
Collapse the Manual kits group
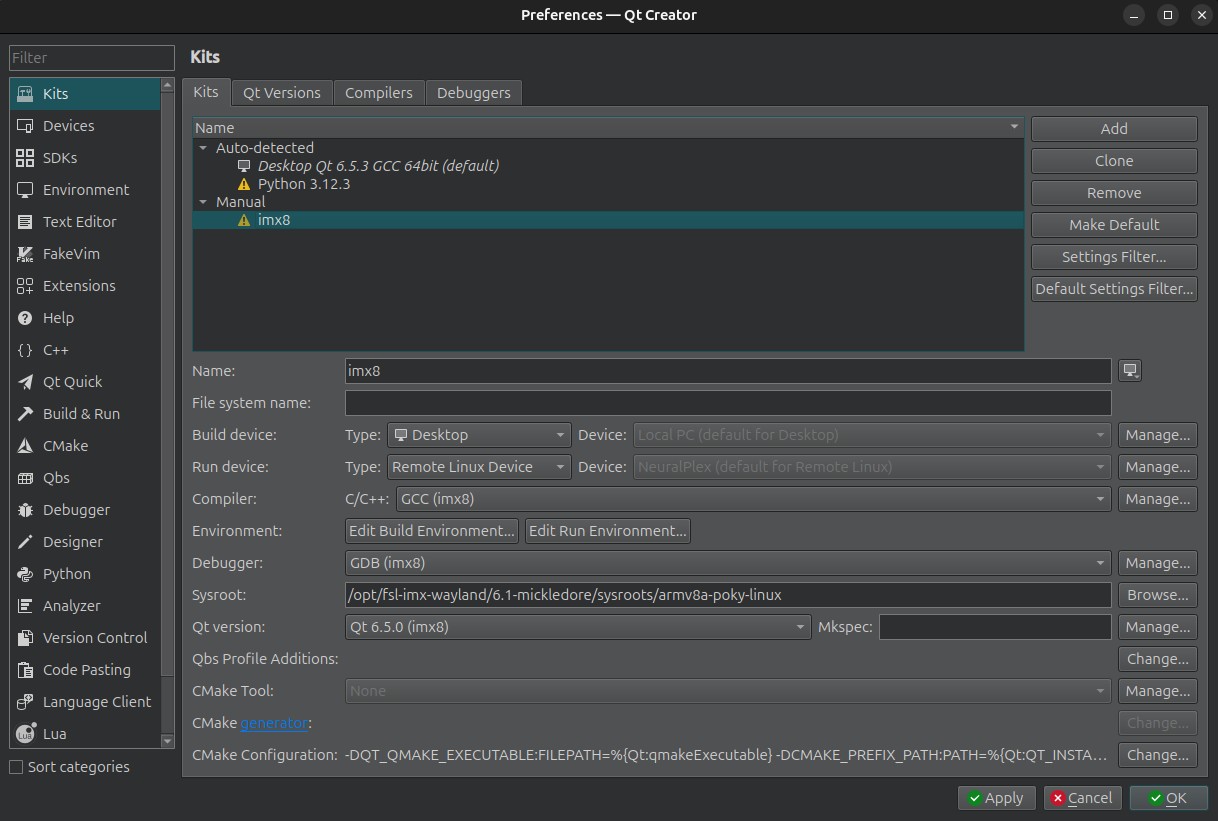click(x=204, y=202)
